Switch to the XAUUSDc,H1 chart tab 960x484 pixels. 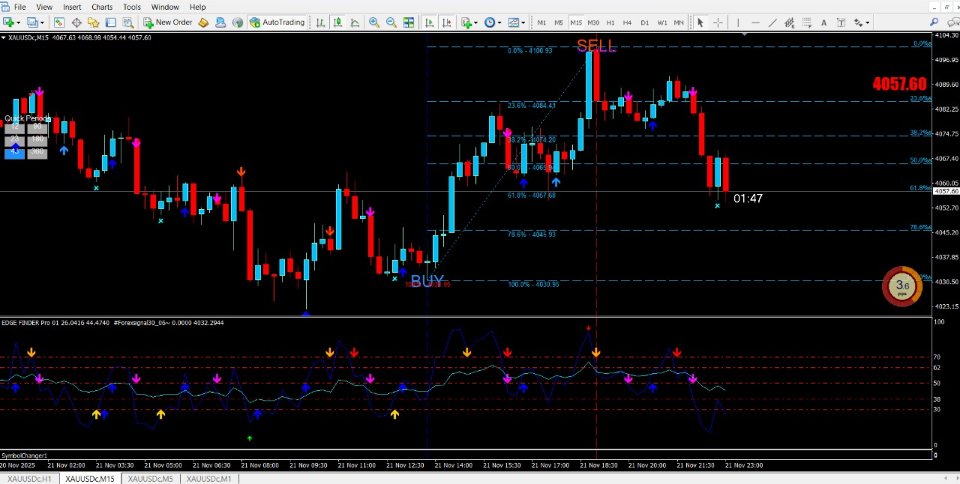[x=29, y=478]
